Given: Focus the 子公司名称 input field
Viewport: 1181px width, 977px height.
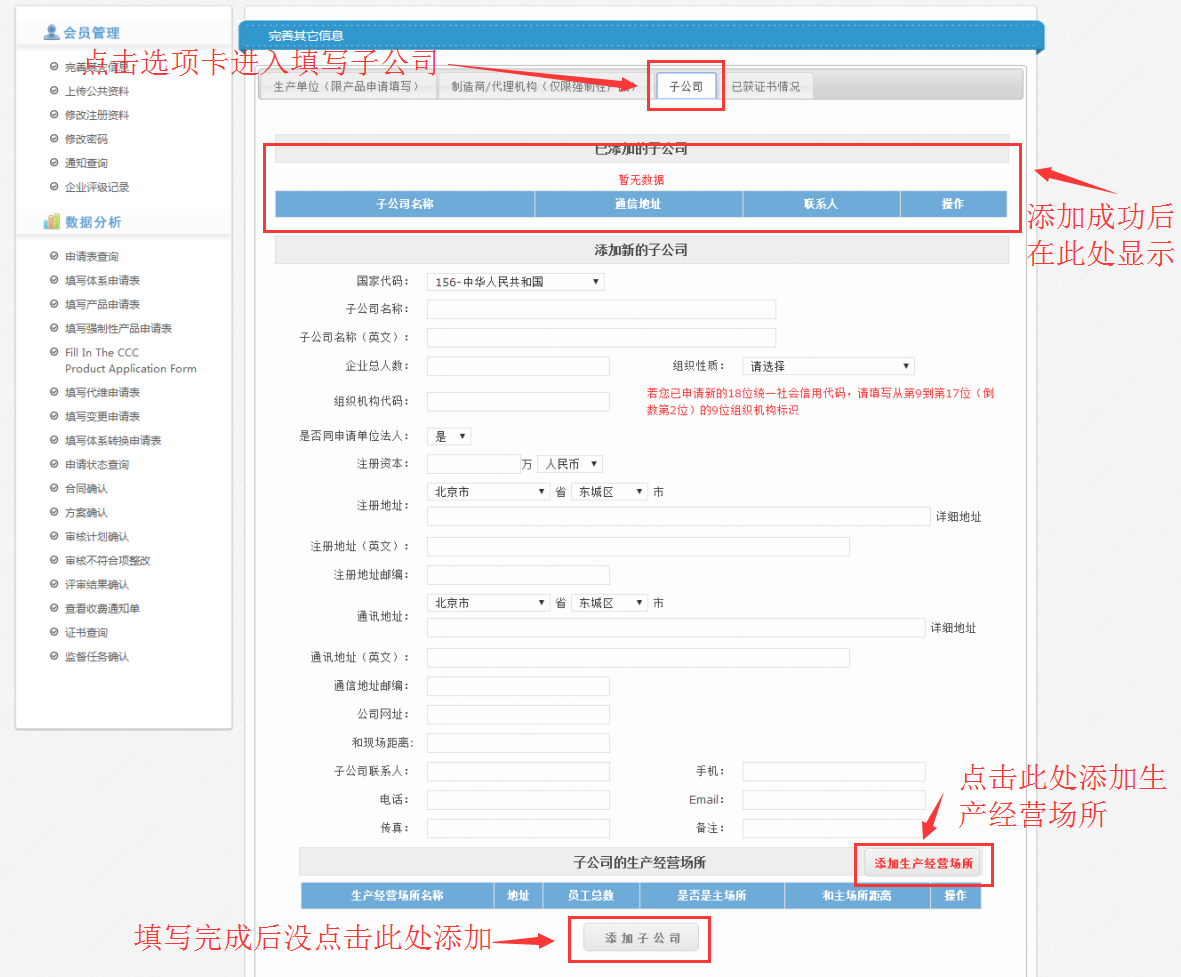Looking at the screenshot, I should point(601,309).
